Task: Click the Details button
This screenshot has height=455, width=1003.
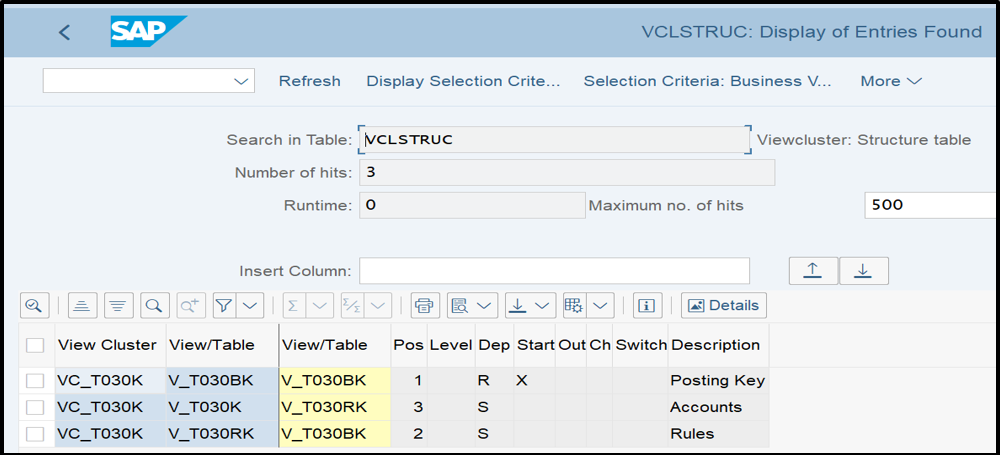Action: click(x=723, y=306)
